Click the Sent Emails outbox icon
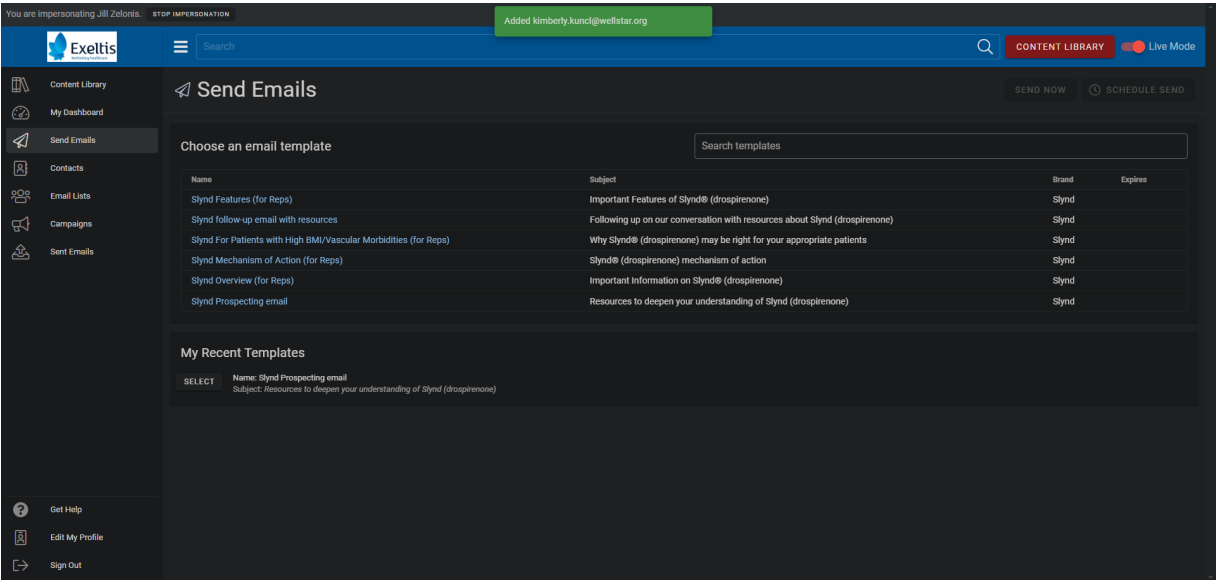This screenshot has height=583, width=1218. (x=20, y=251)
